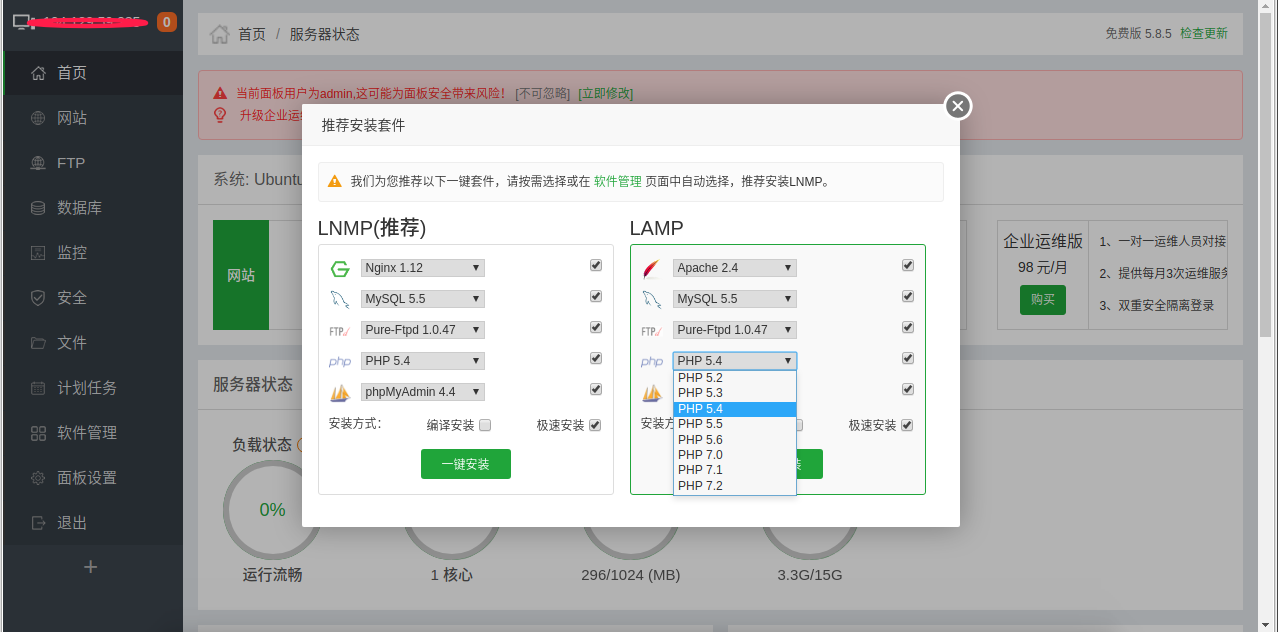
Task: Uncheck the MySQL 5.5 checkbox in LAMP
Action: point(908,297)
